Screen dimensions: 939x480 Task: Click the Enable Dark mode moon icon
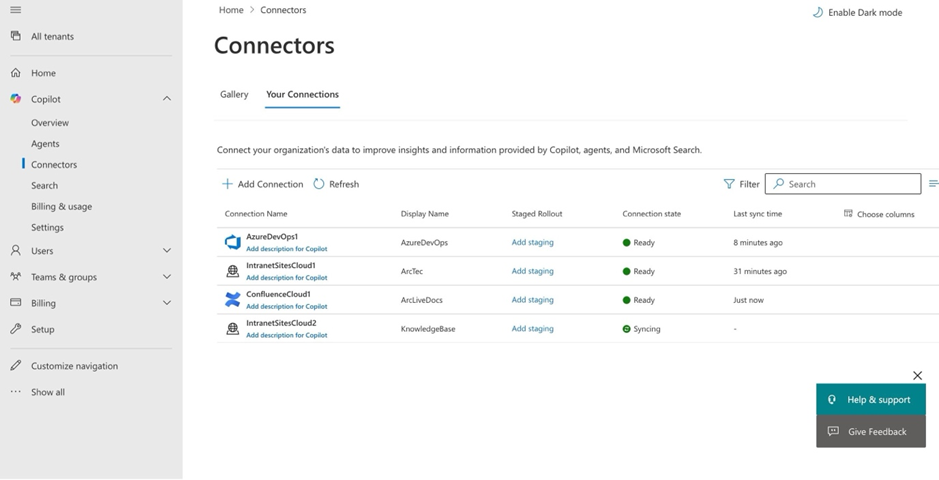pos(817,13)
